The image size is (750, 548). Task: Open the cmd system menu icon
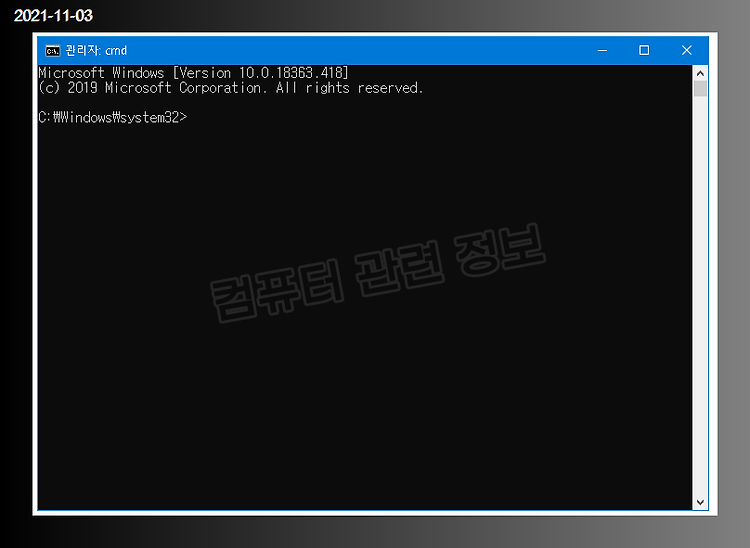tap(53, 51)
